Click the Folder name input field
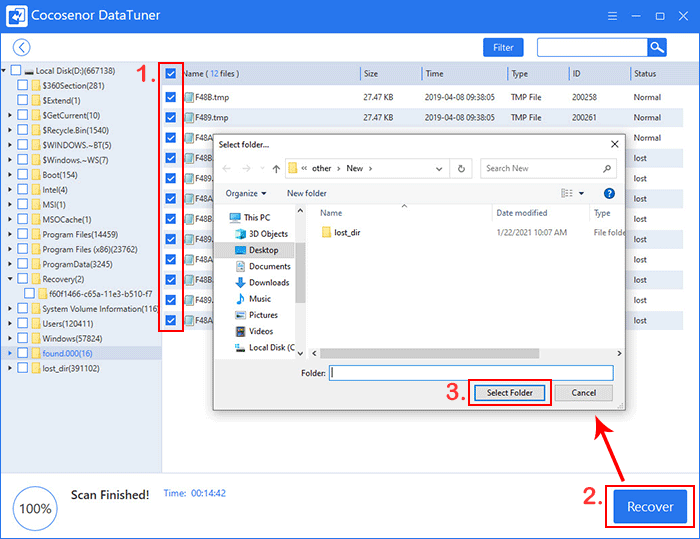Viewport: 700px width, 539px height. tap(471, 373)
